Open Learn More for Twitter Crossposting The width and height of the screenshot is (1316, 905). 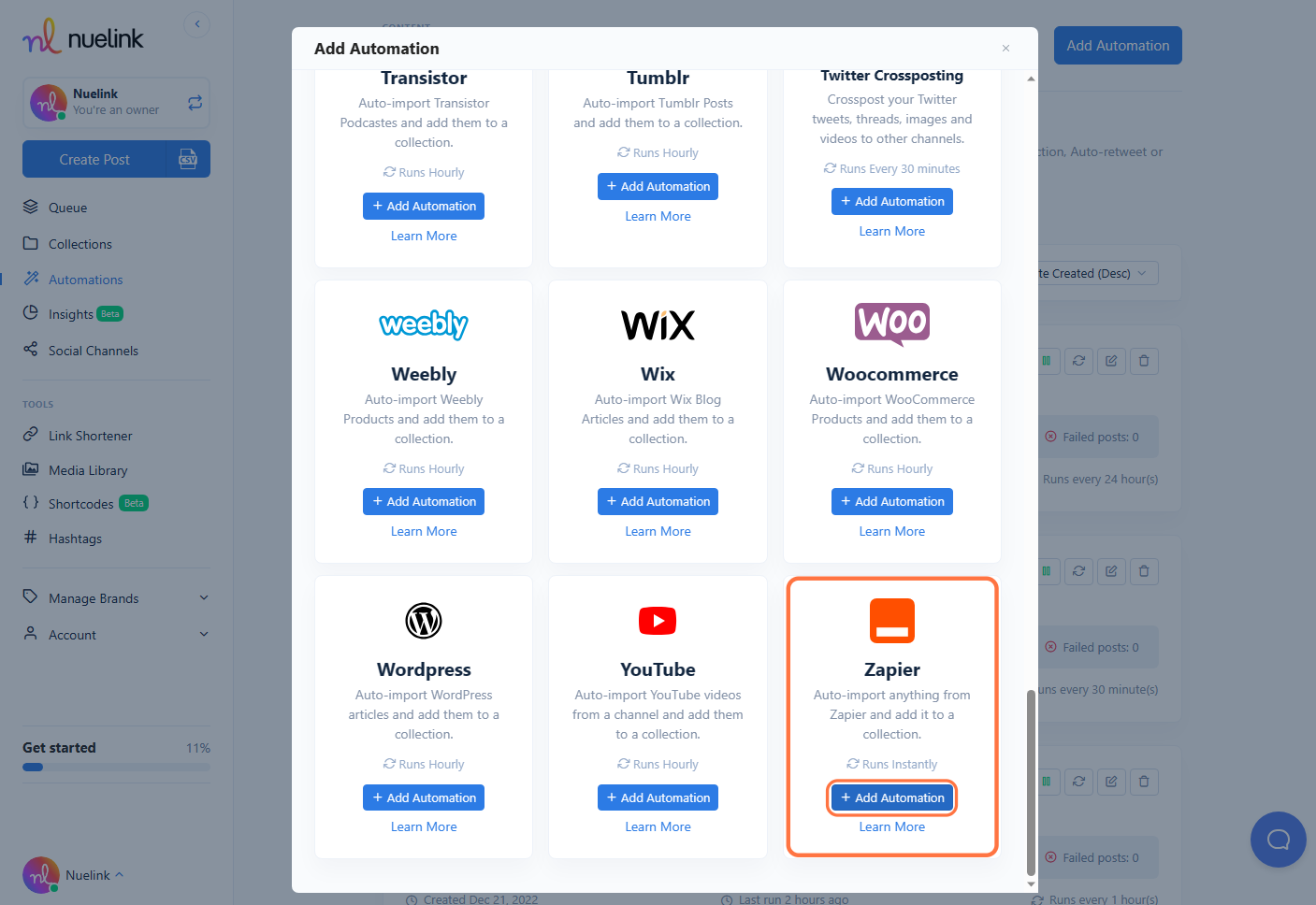892,231
